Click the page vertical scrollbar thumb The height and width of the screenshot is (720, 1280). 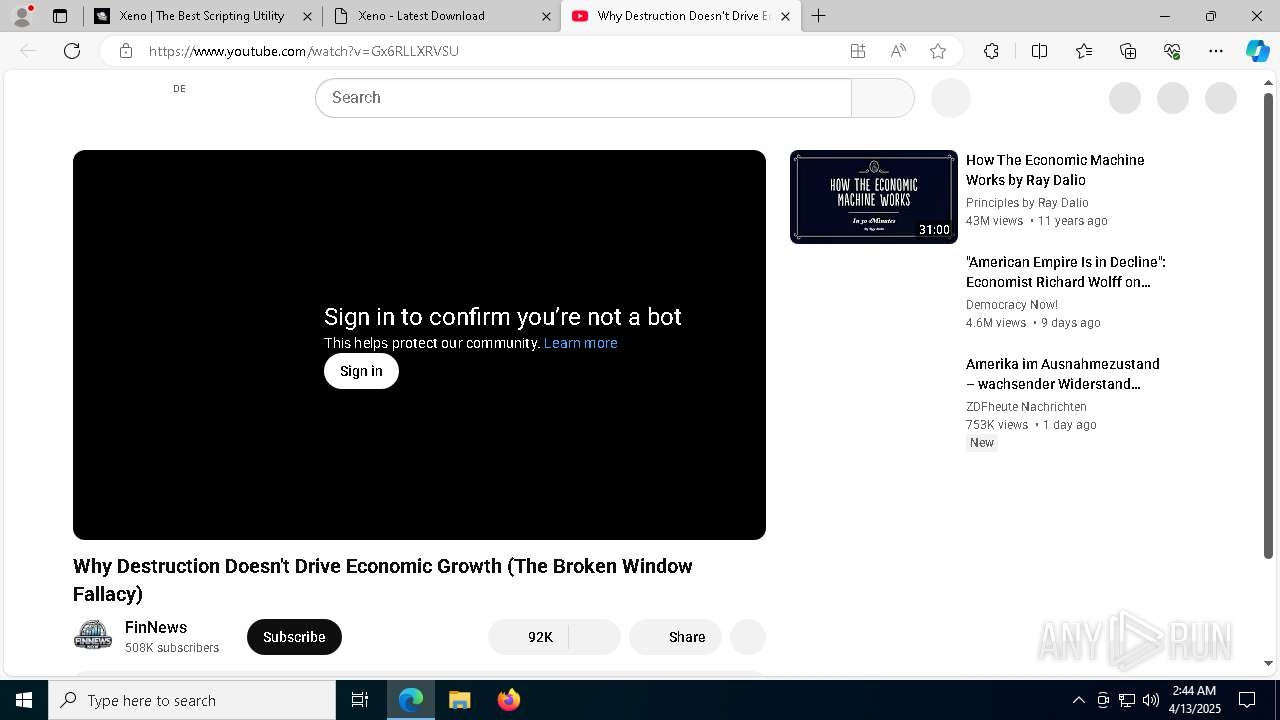[1268, 326]
